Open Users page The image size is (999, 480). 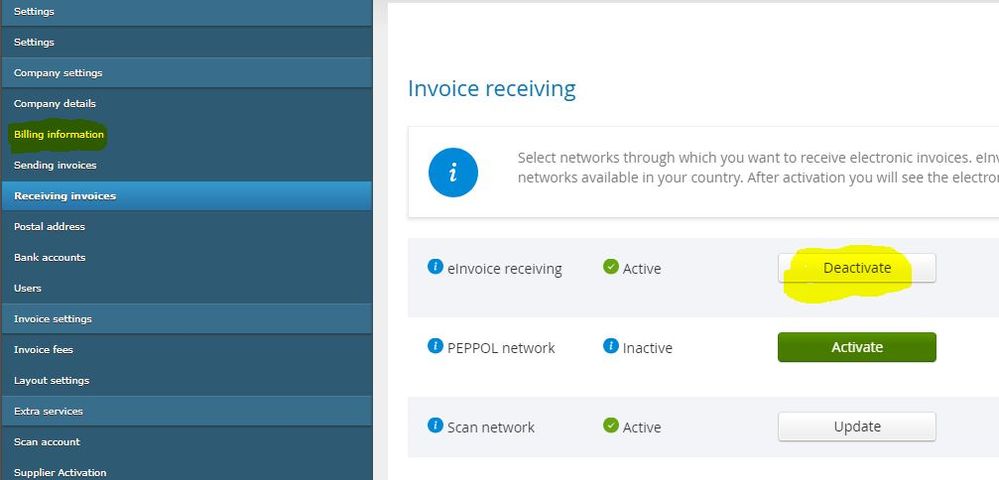tap(186, 288)
